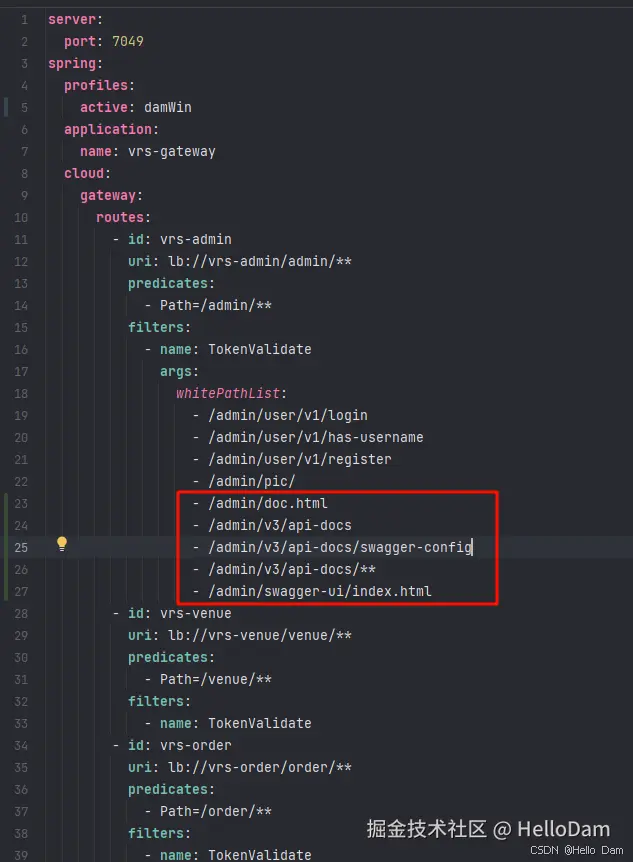Click the uri lb://vrs-venue/venue/**
Image resolution: width=633 pixels, height=862 pixels.
(260, 635)
